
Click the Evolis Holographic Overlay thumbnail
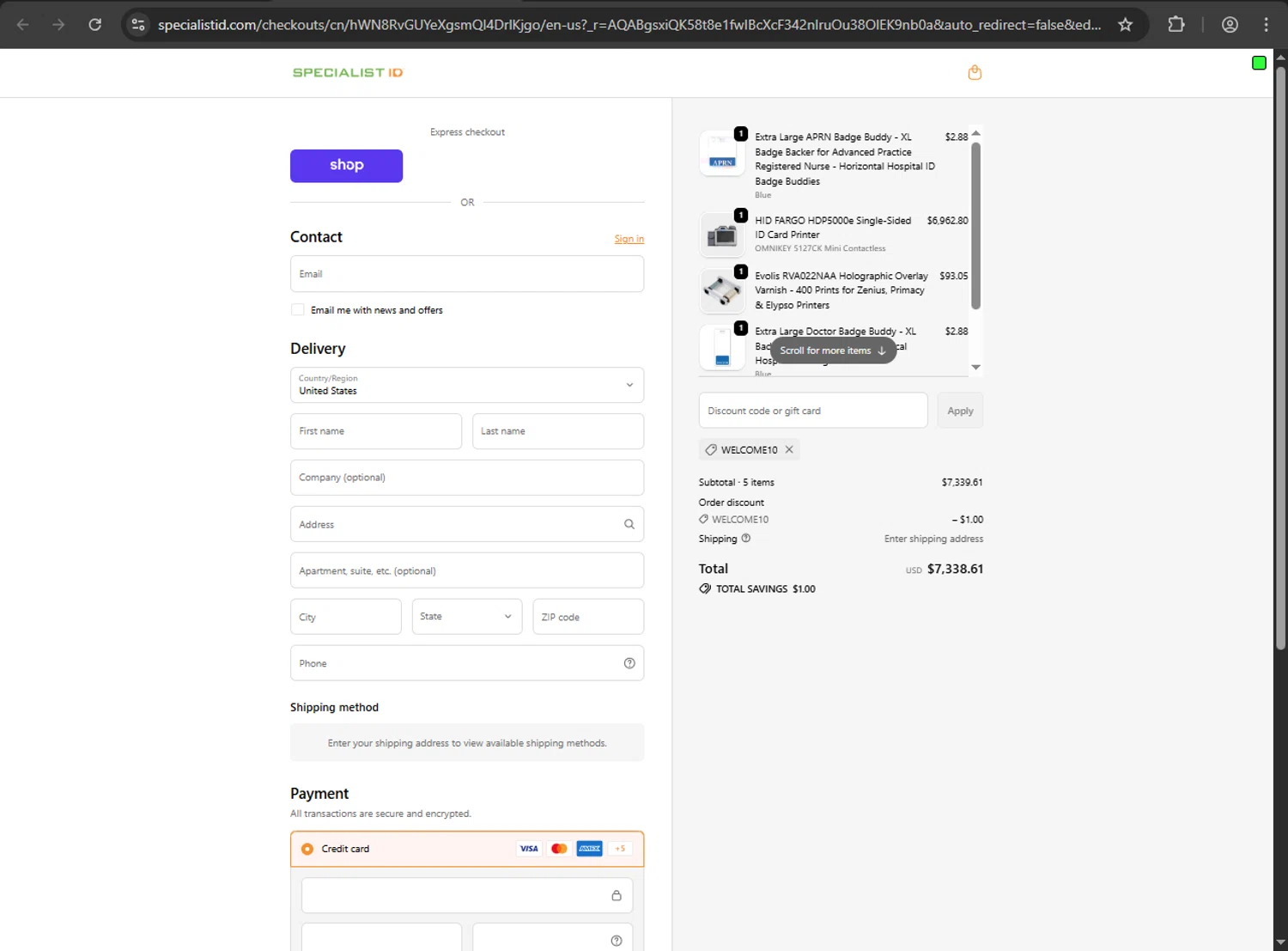pyautogui.click(x=722, y=291)
